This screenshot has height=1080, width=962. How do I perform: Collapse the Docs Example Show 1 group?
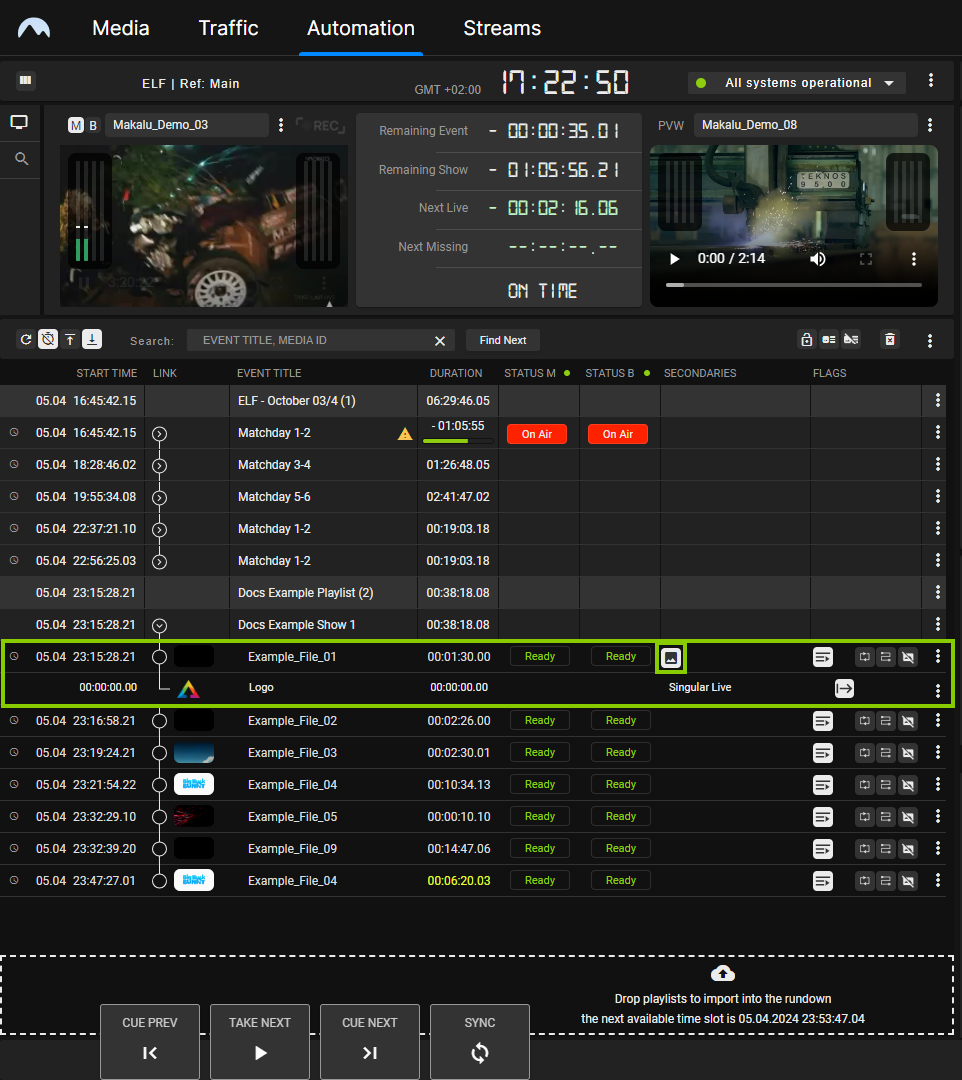point(159,625)
